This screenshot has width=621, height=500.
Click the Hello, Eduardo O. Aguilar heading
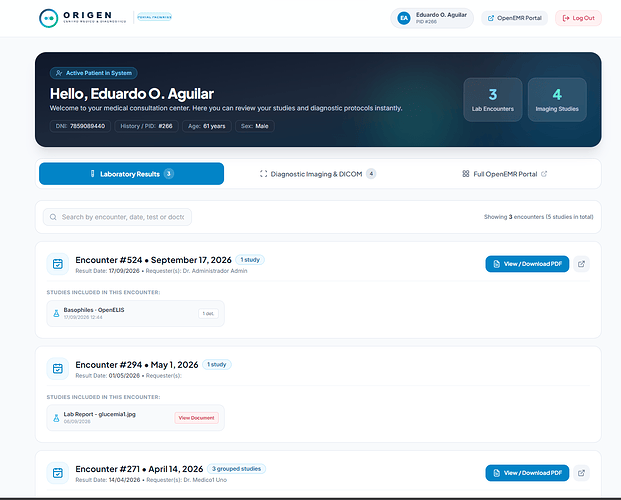pos(132,94)
